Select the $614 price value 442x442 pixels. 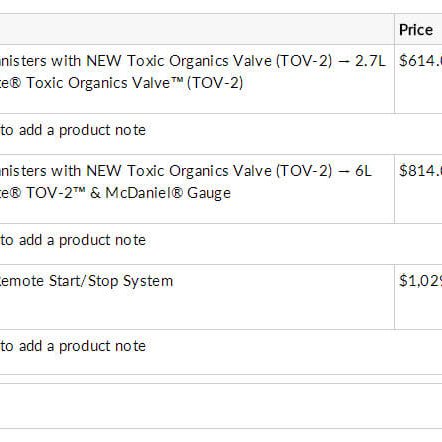point(421,61)
